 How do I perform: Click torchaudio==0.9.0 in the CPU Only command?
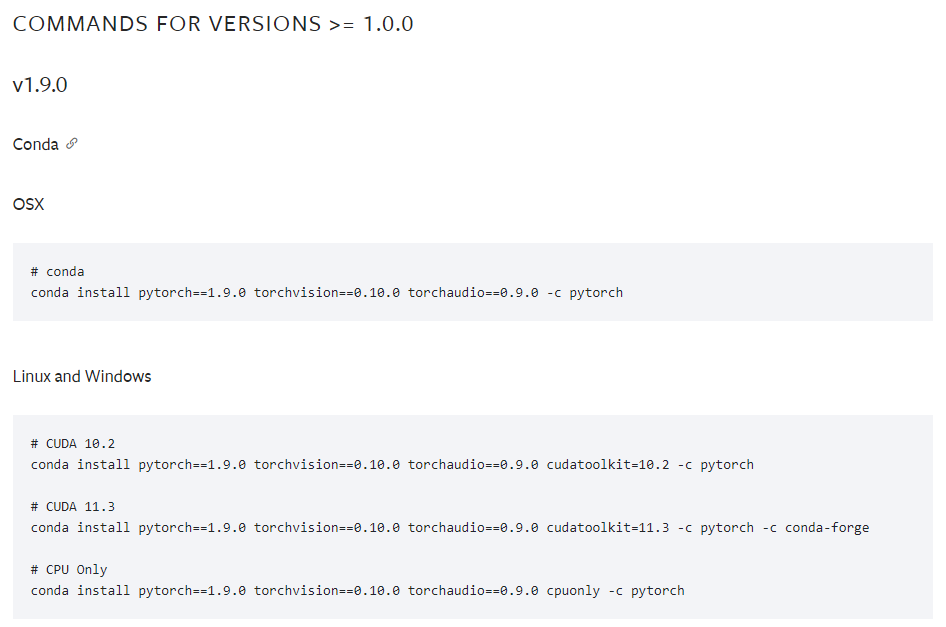pyautogui.click(x=473, y=590)
